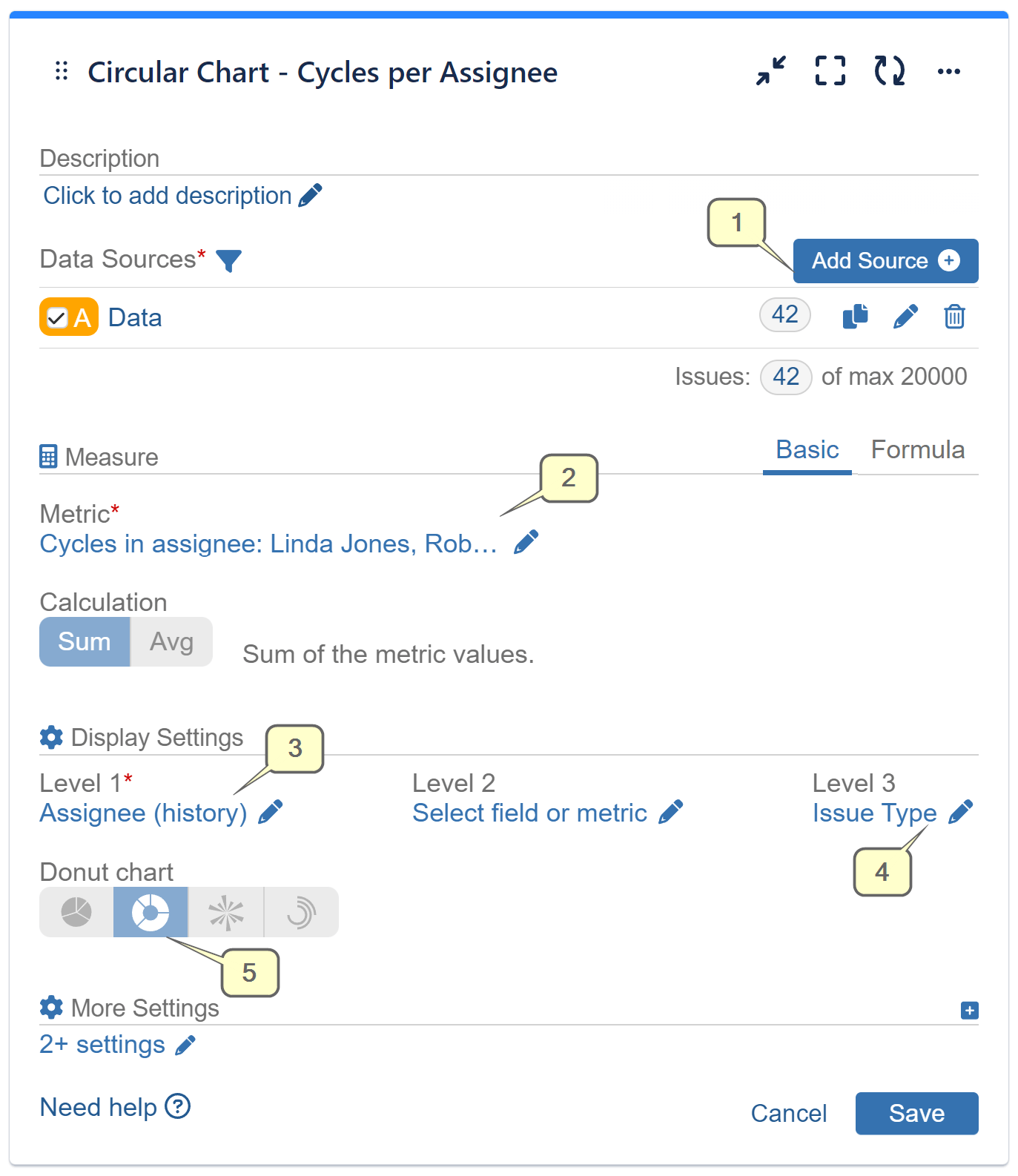Screen dimensions: 1018x1176
Task: Refresh the chart data
Action: tap(889, 71)
